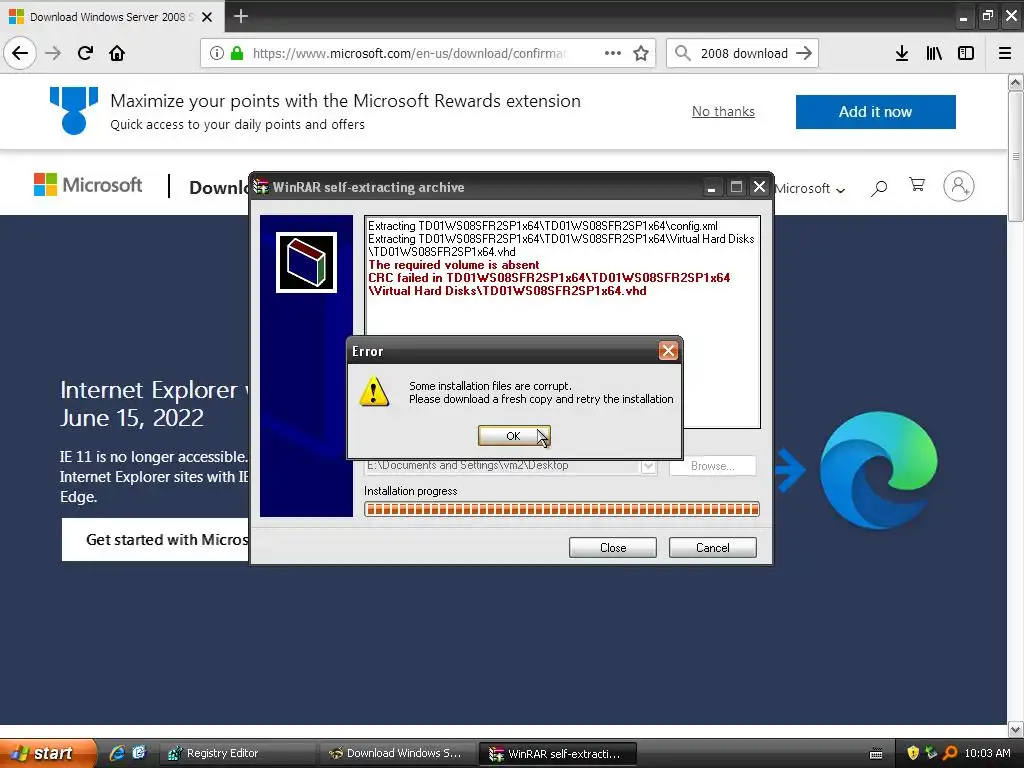Click the Microsoft Edge logo image
Image resolution: width=1024 pixels, height=768 pixels.
[x=878, y=469]
